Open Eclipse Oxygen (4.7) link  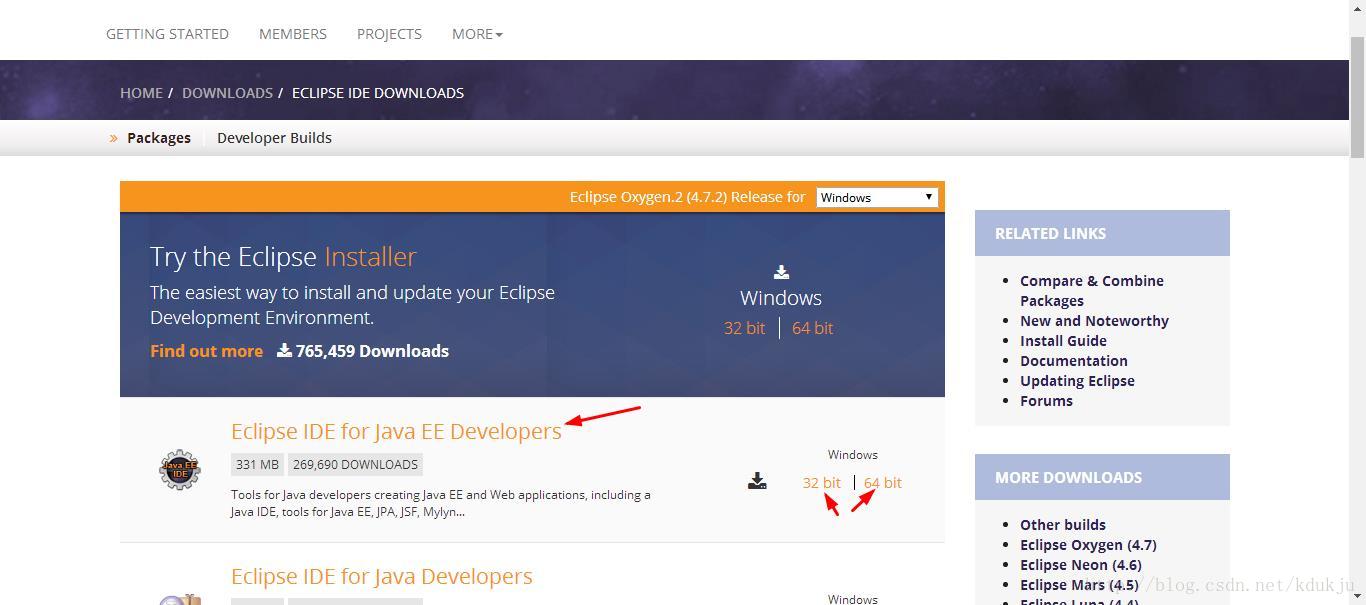[1088, 545]
